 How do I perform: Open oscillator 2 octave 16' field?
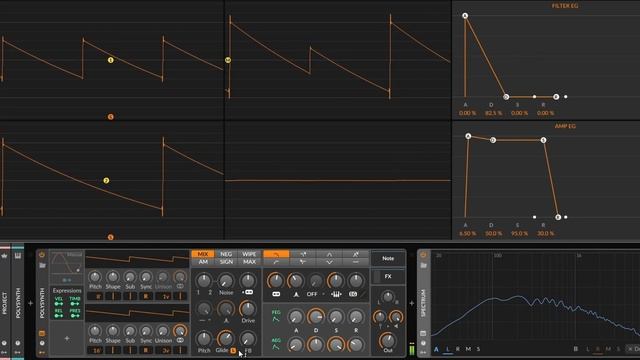(x=95, y=350)
